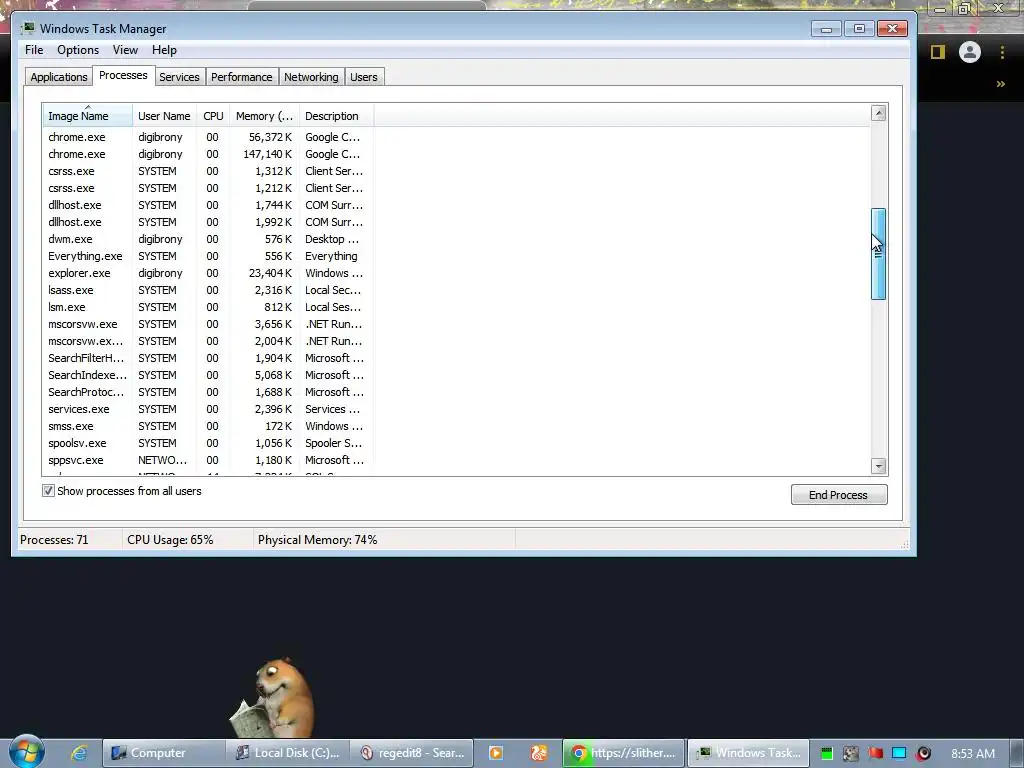Click the process list scroll down arrow
This screenshot has height=768, width=1024.
pyautogui.click(x=878, y=466)
